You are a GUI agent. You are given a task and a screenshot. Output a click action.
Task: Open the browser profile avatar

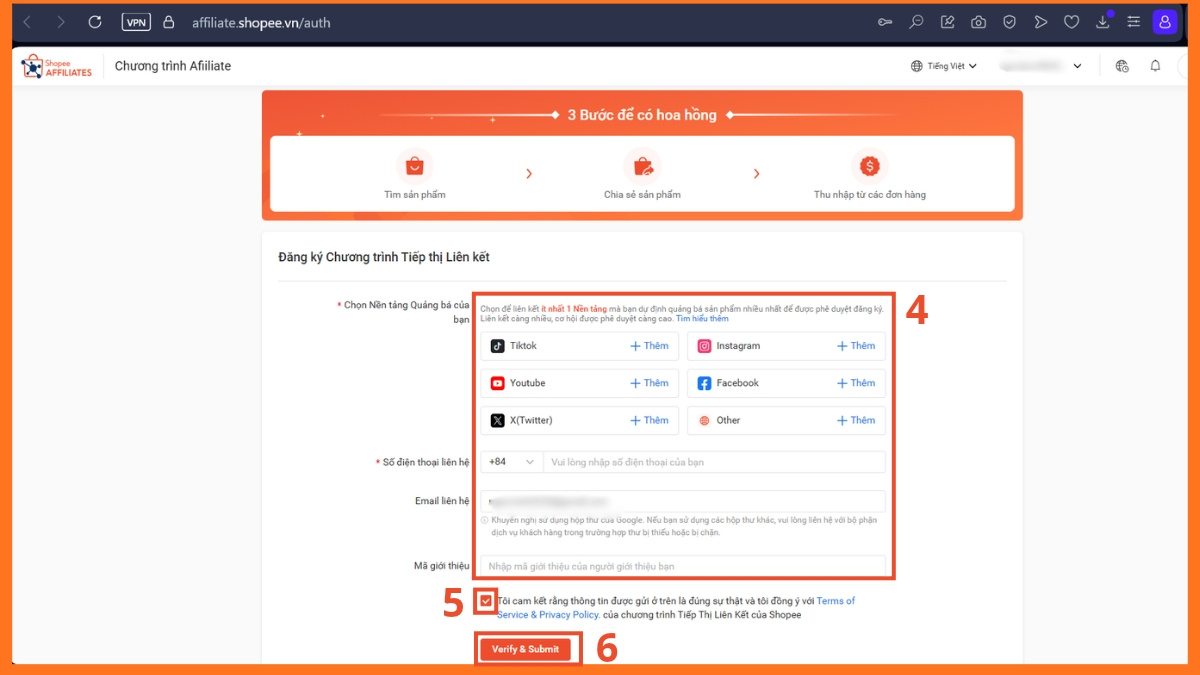(x=1165, y=22)
